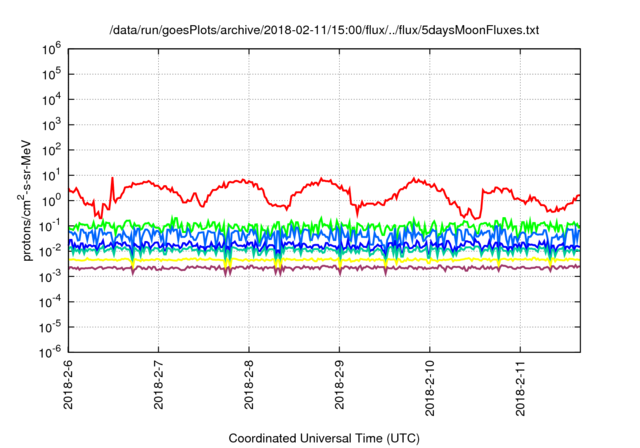Click the 10^-5 y-axis tick label
The height and width of the screenshot is (448, 640).
pyautogui.click(x=50, y=328)
